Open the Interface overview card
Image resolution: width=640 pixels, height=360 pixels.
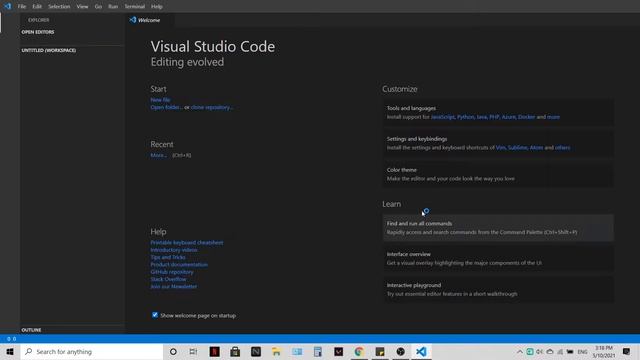coord(498,258)
